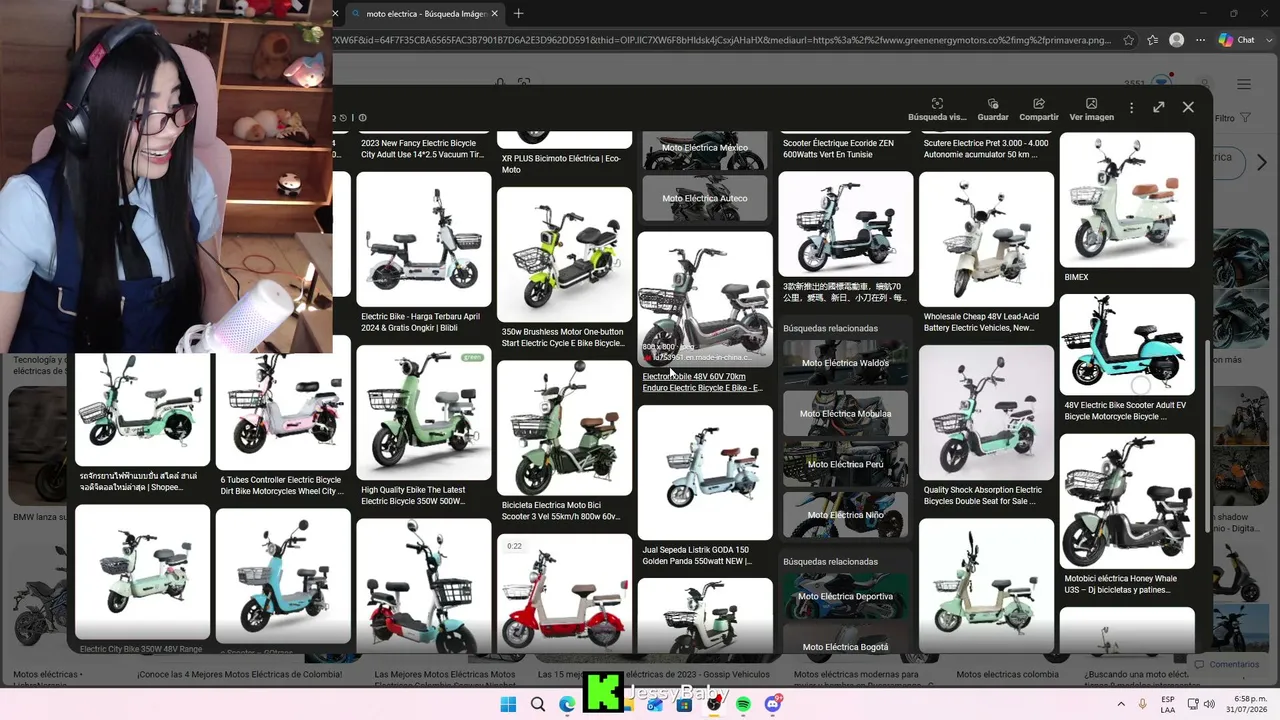Open Copilot Chat in browser toolbar

[x=1237, y=40]
